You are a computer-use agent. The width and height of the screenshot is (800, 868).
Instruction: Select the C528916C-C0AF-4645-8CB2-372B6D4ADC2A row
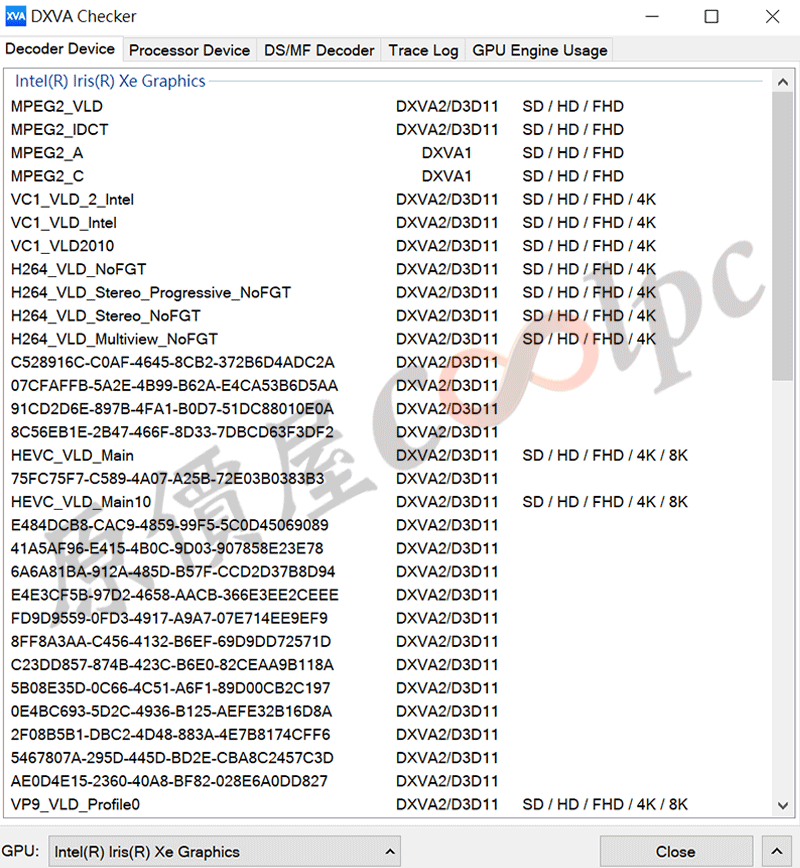point(388,362)
